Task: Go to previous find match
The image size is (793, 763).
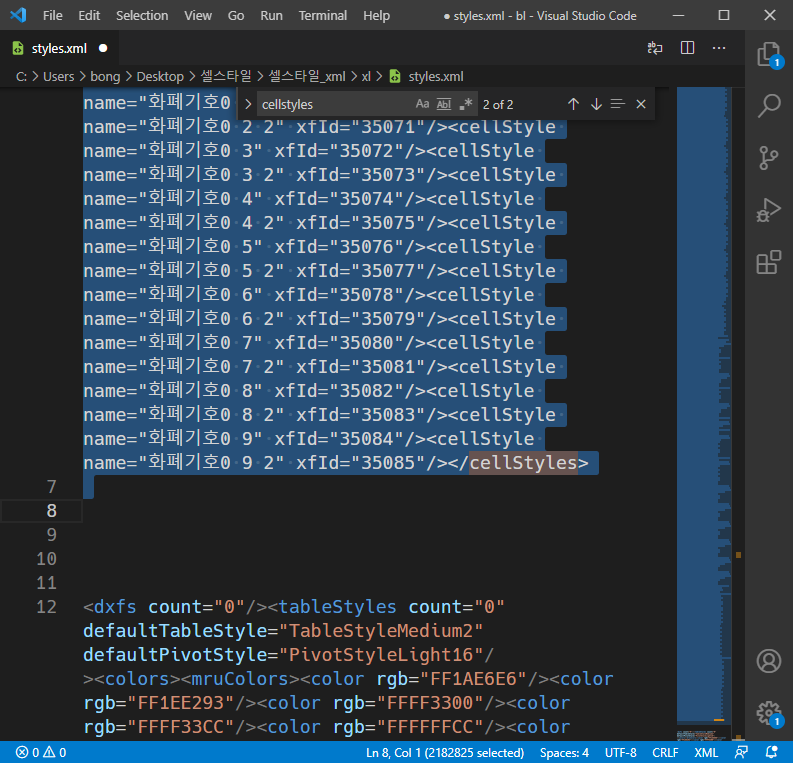Action: click(x=573, y=104)
